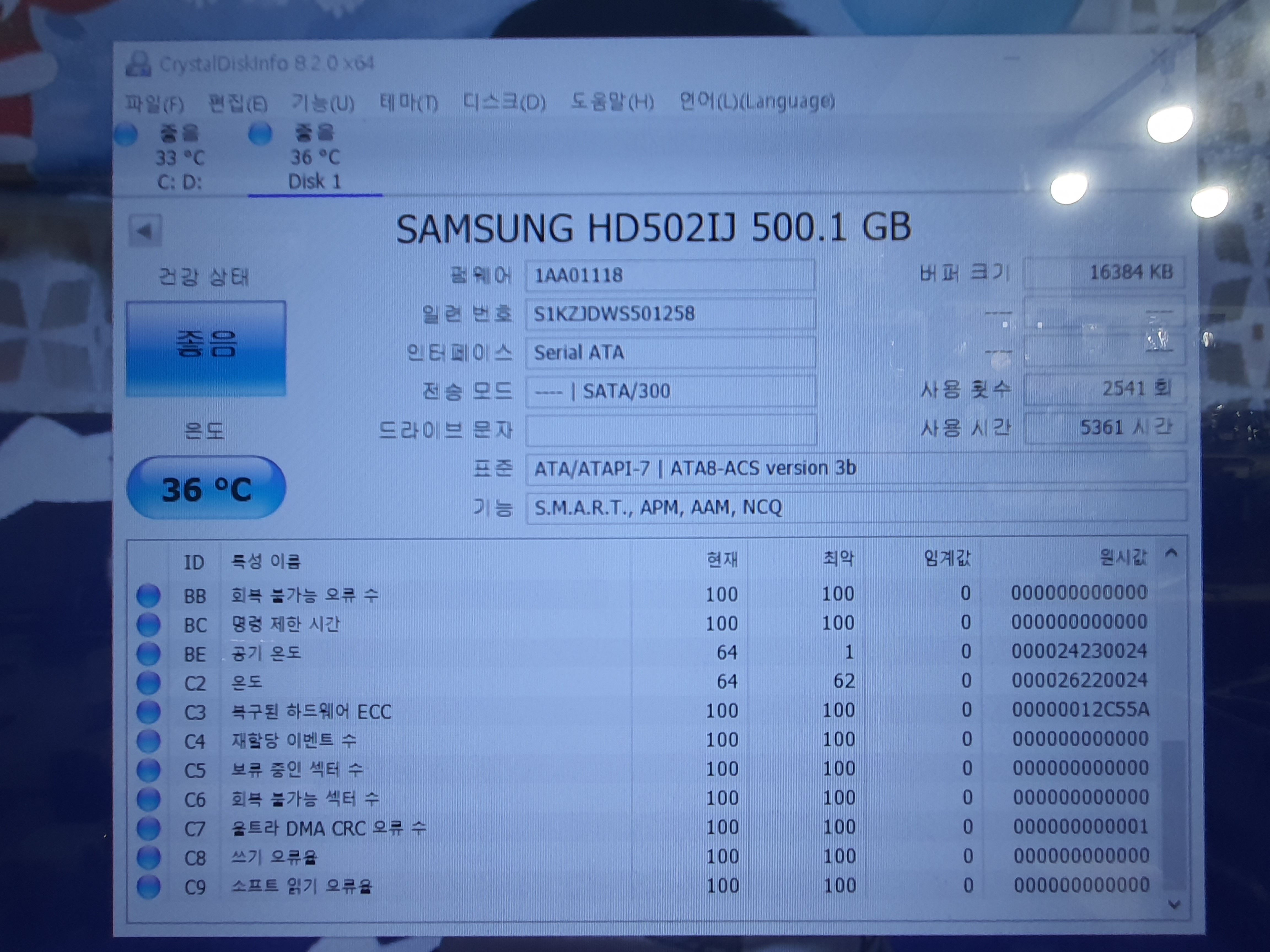Open the 테마(T) menu
The width and height of the screenshot is (1270, 952).
pos(409,103)
